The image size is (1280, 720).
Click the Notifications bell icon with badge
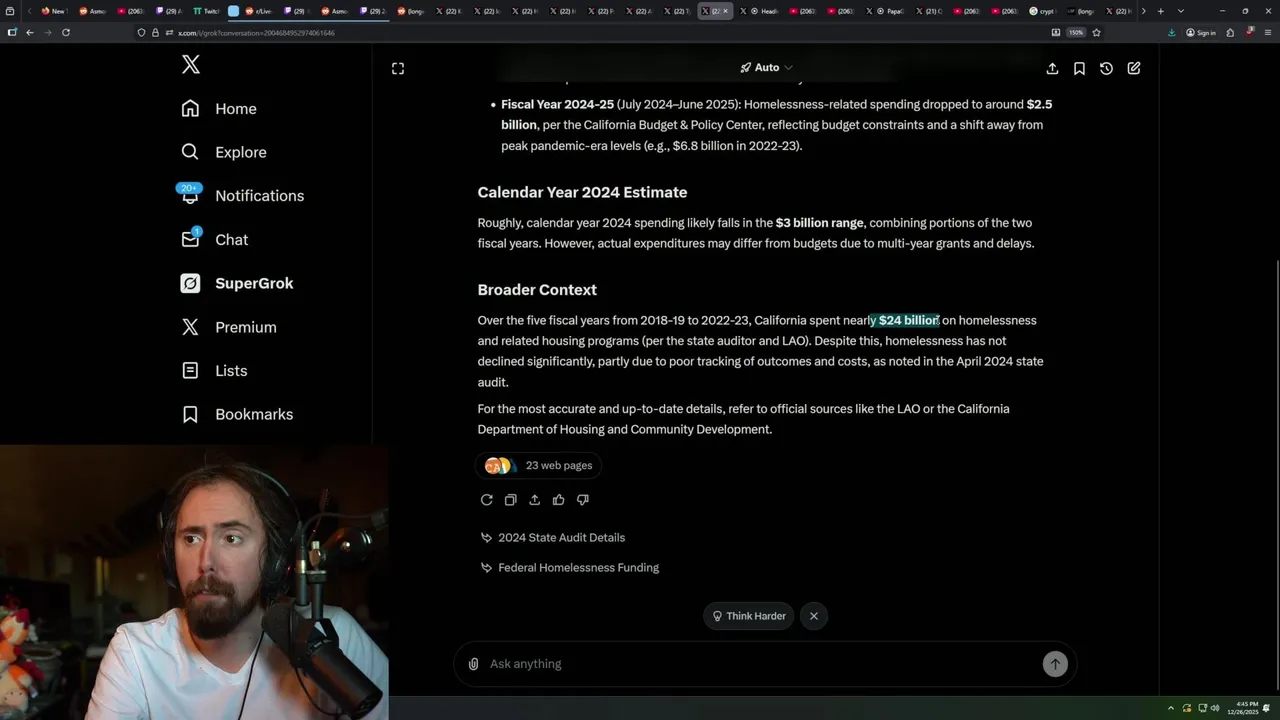click(190, 195)
